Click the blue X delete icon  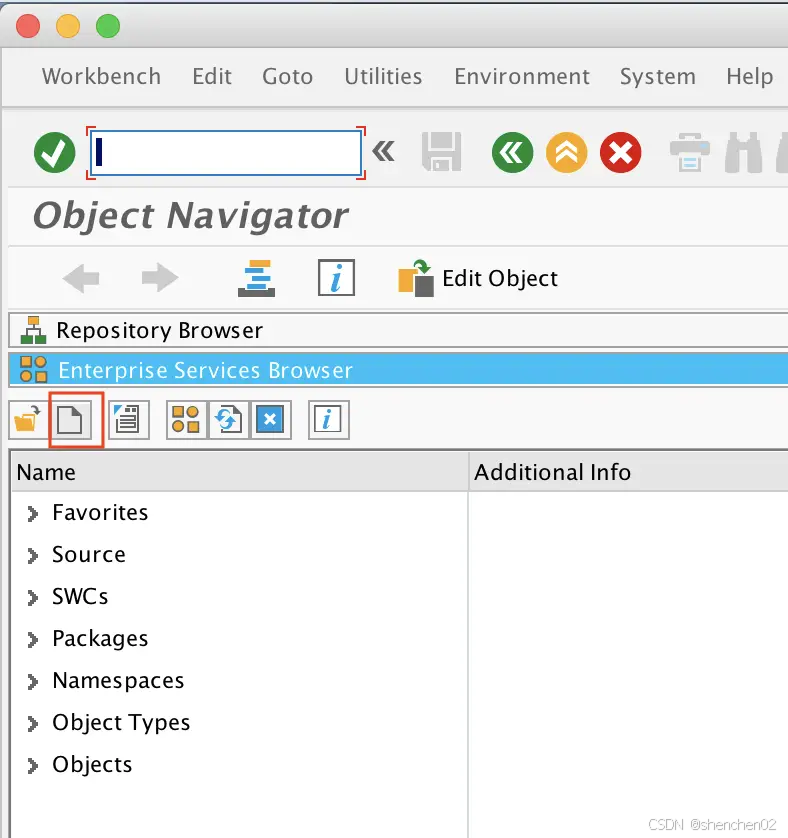click(271, 420)
